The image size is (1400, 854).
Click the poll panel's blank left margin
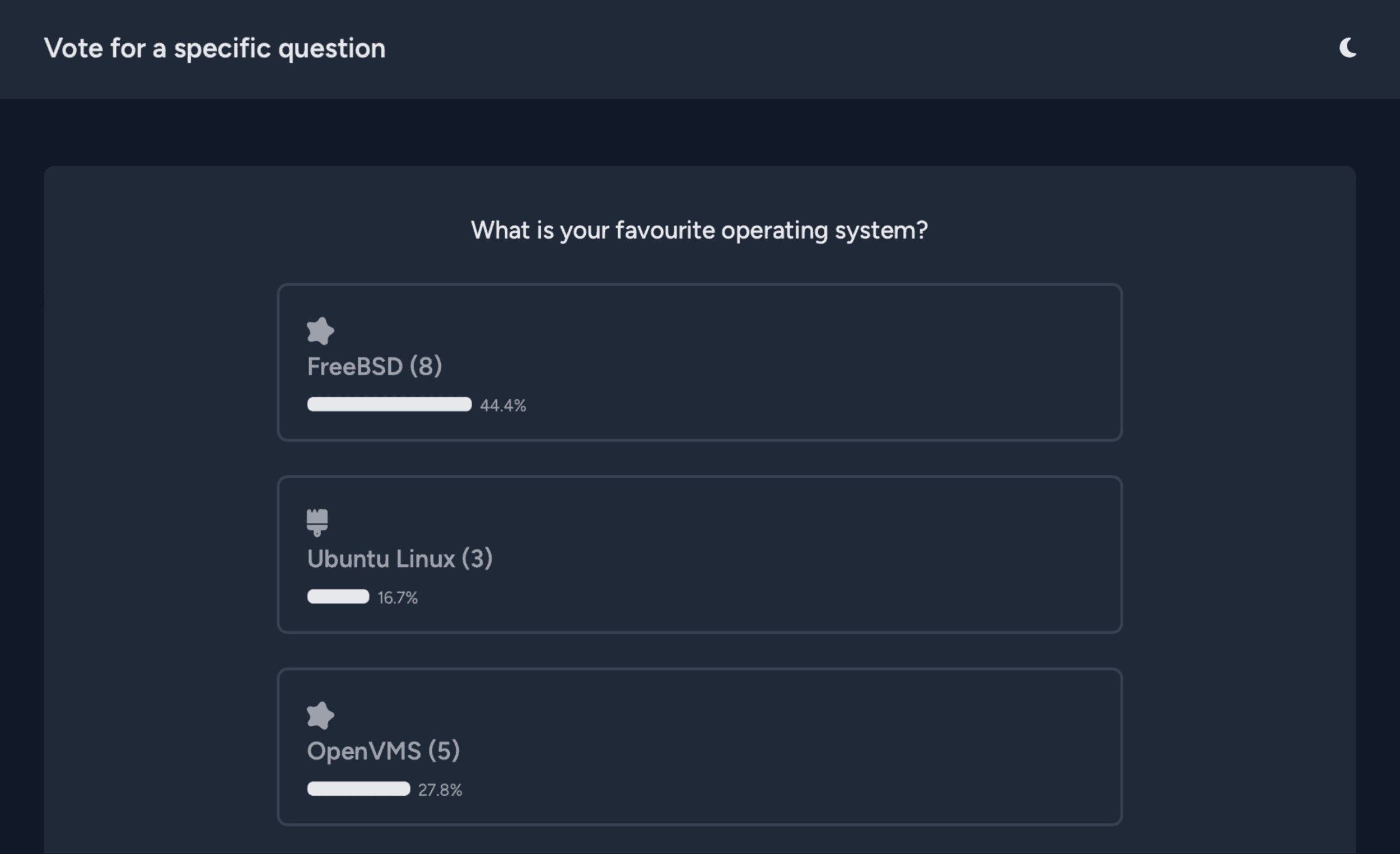(x=159, y=511)
